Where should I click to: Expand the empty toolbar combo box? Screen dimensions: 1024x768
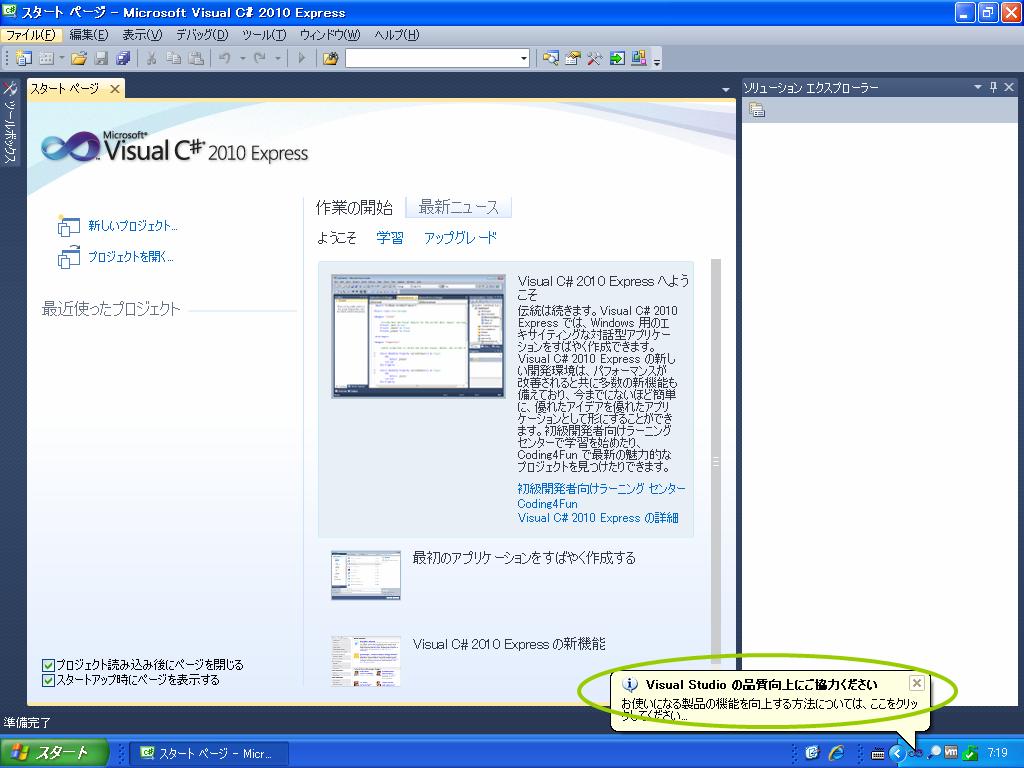point(523,58)
